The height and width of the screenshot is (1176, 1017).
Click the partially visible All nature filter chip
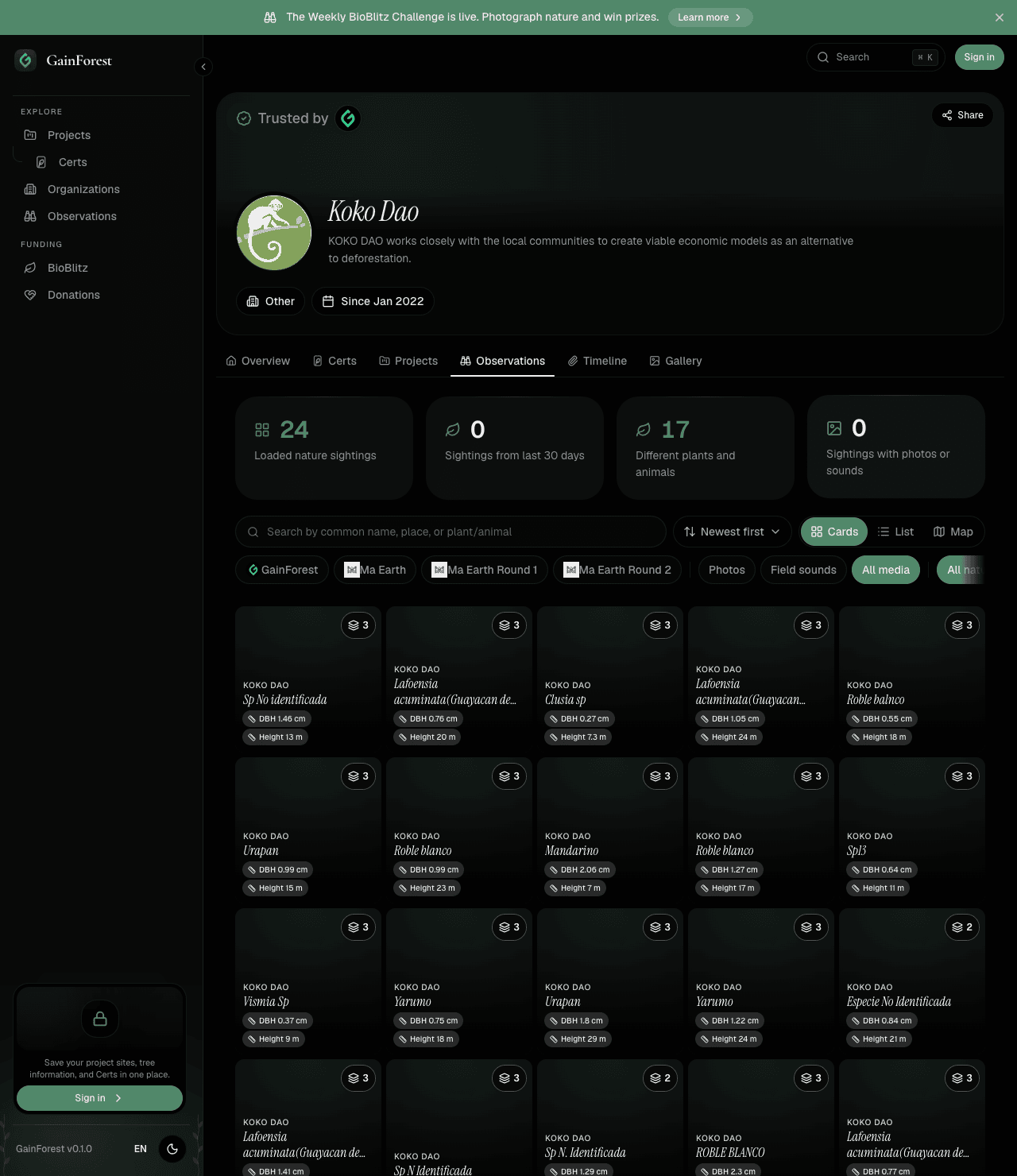tap(961, 570)
